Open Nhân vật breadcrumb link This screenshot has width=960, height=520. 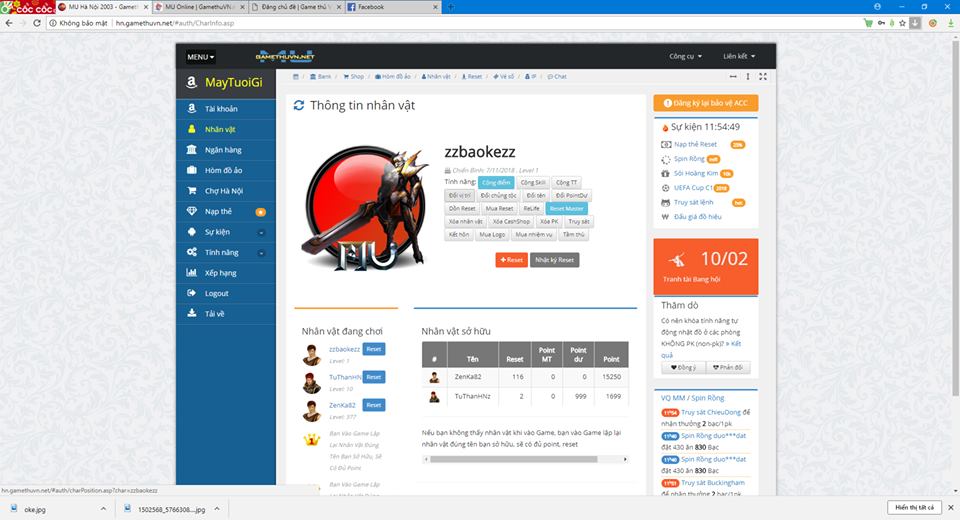tap(436, 77)
